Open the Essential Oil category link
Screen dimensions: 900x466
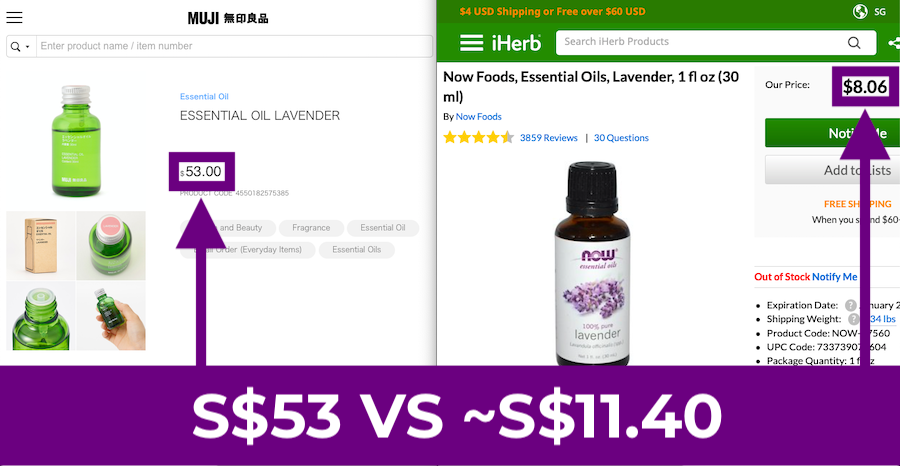(x=204, y=96)
